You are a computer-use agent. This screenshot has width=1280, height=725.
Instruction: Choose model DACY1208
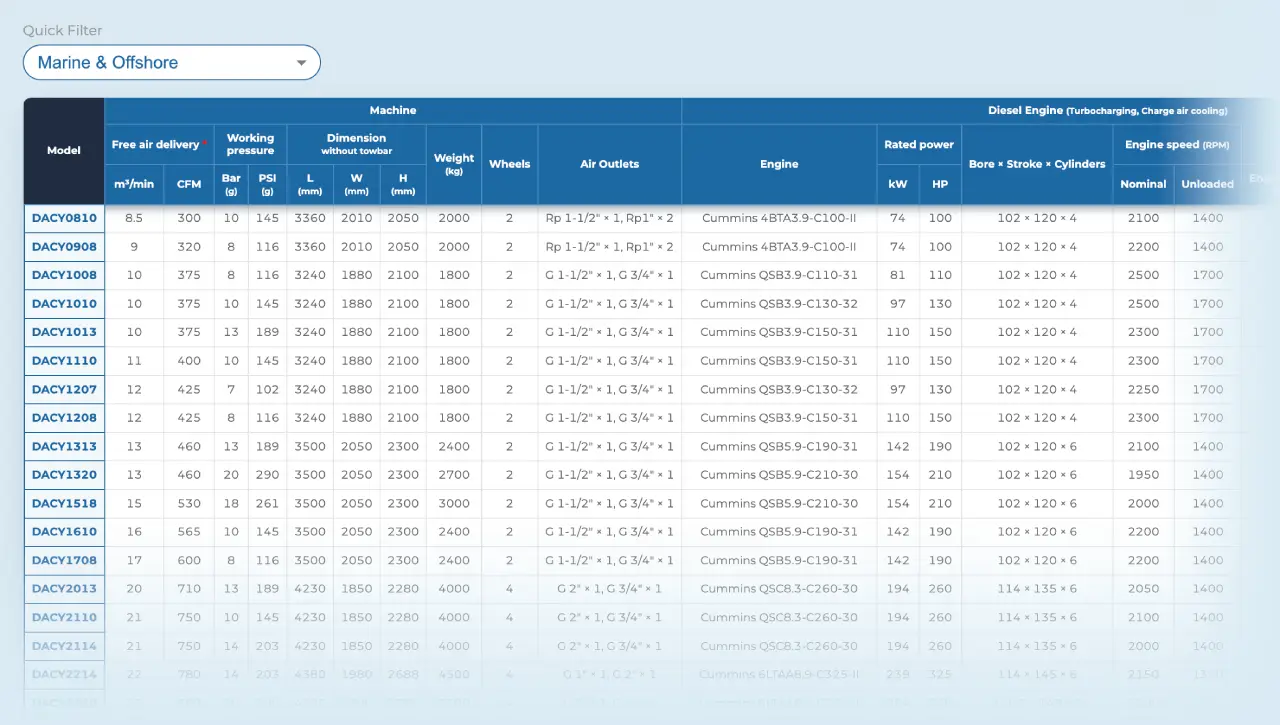pyautogui.click(x=64, y=418)
